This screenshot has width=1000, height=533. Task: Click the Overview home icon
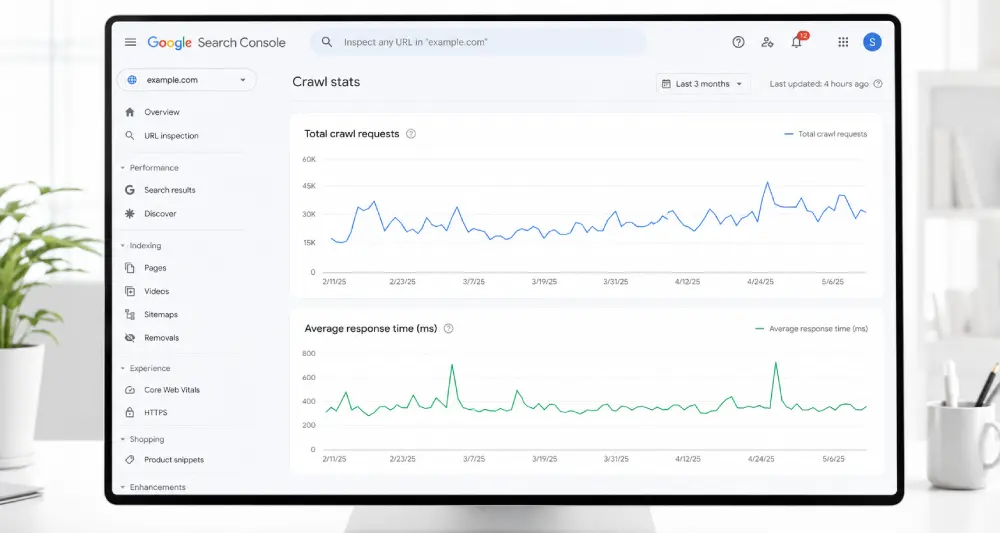[130, 112]
